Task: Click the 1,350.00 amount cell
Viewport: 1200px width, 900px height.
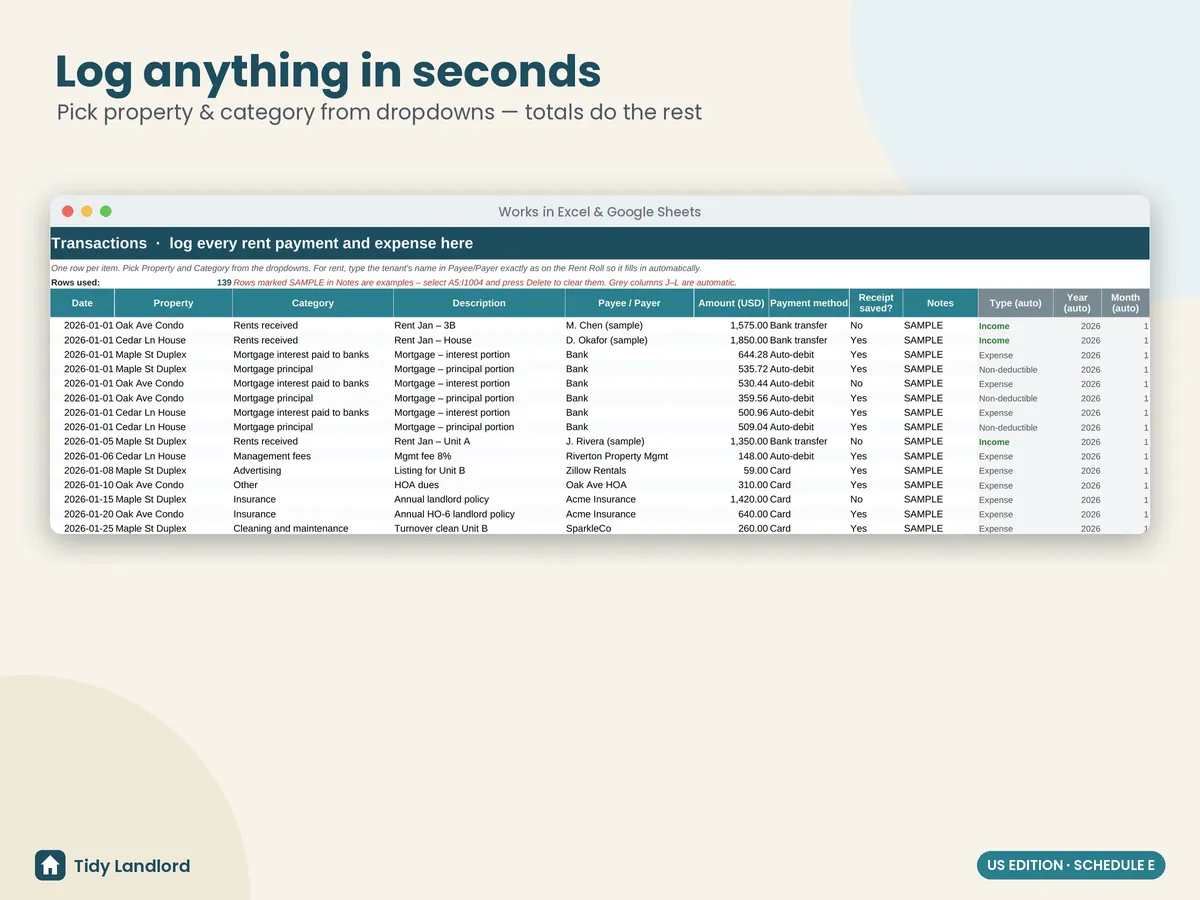Action: (731, 441)
